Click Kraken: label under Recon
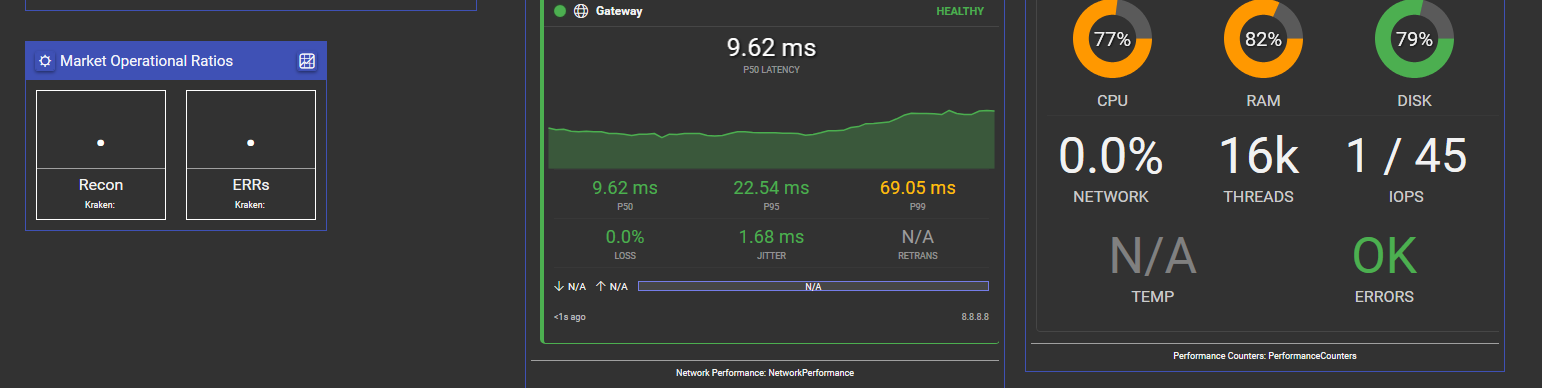 click(101, 205)
